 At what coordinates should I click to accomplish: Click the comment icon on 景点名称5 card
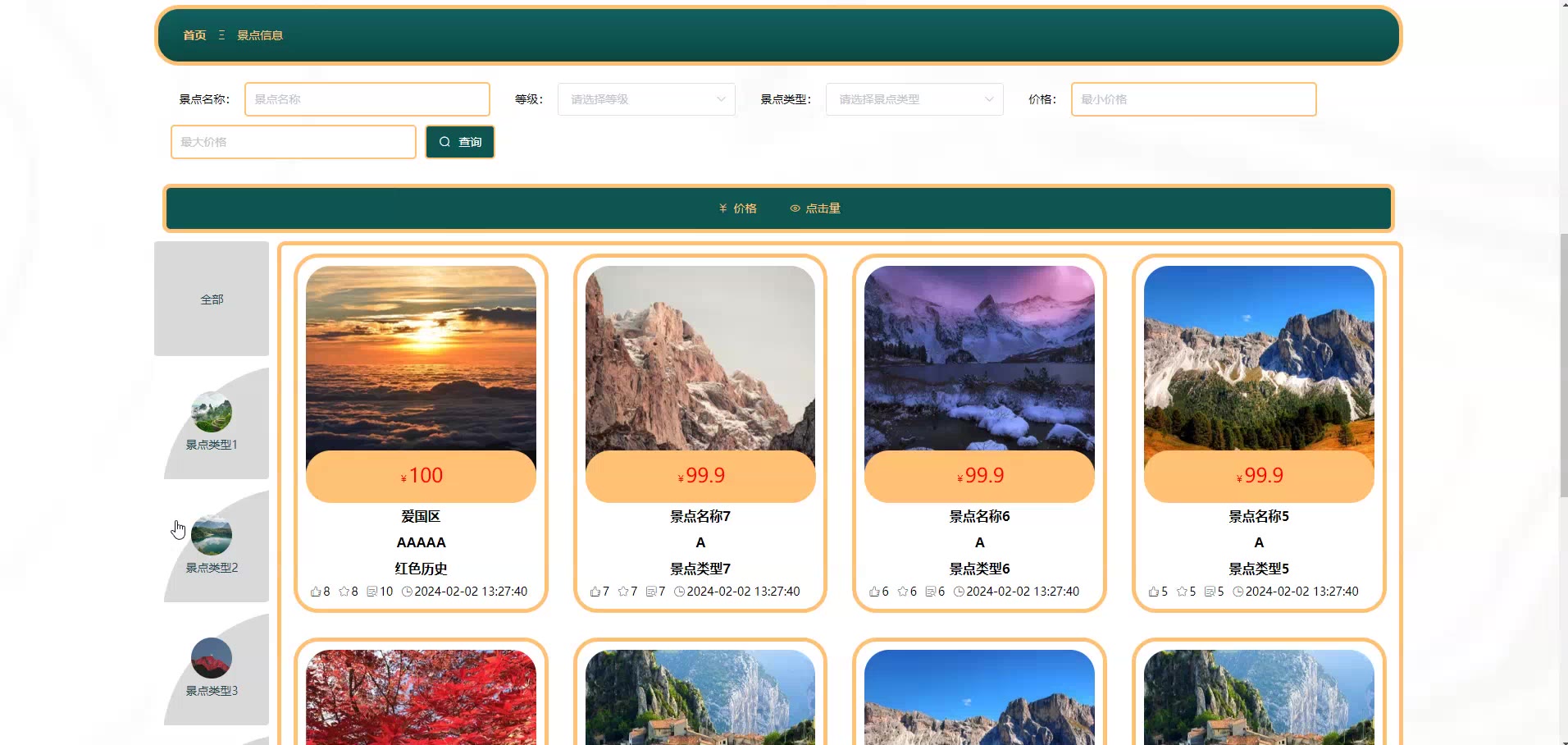click(1210, 592)
